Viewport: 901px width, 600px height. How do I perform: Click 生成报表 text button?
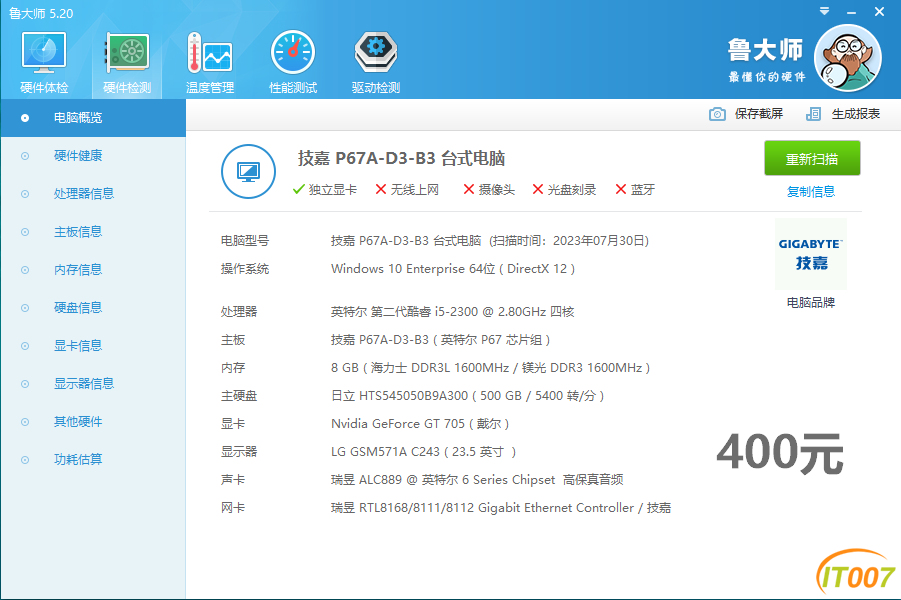tap(856, 114)
